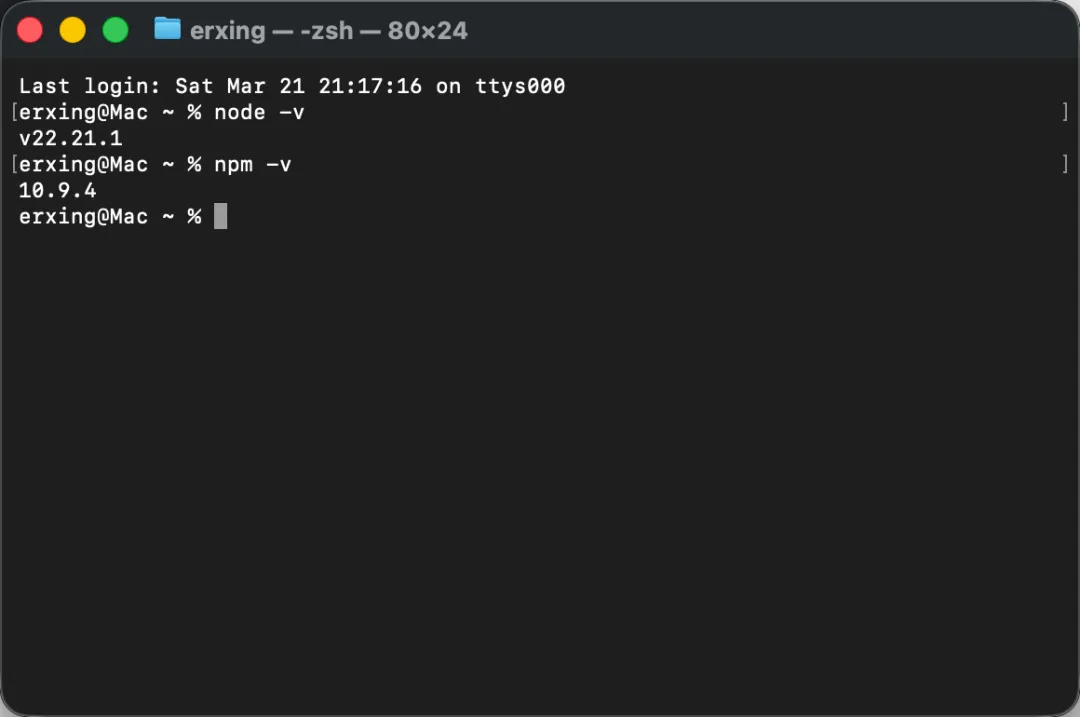Click the green full-screen button
This screenshot has height=717, width=1080.
(116, 30)
